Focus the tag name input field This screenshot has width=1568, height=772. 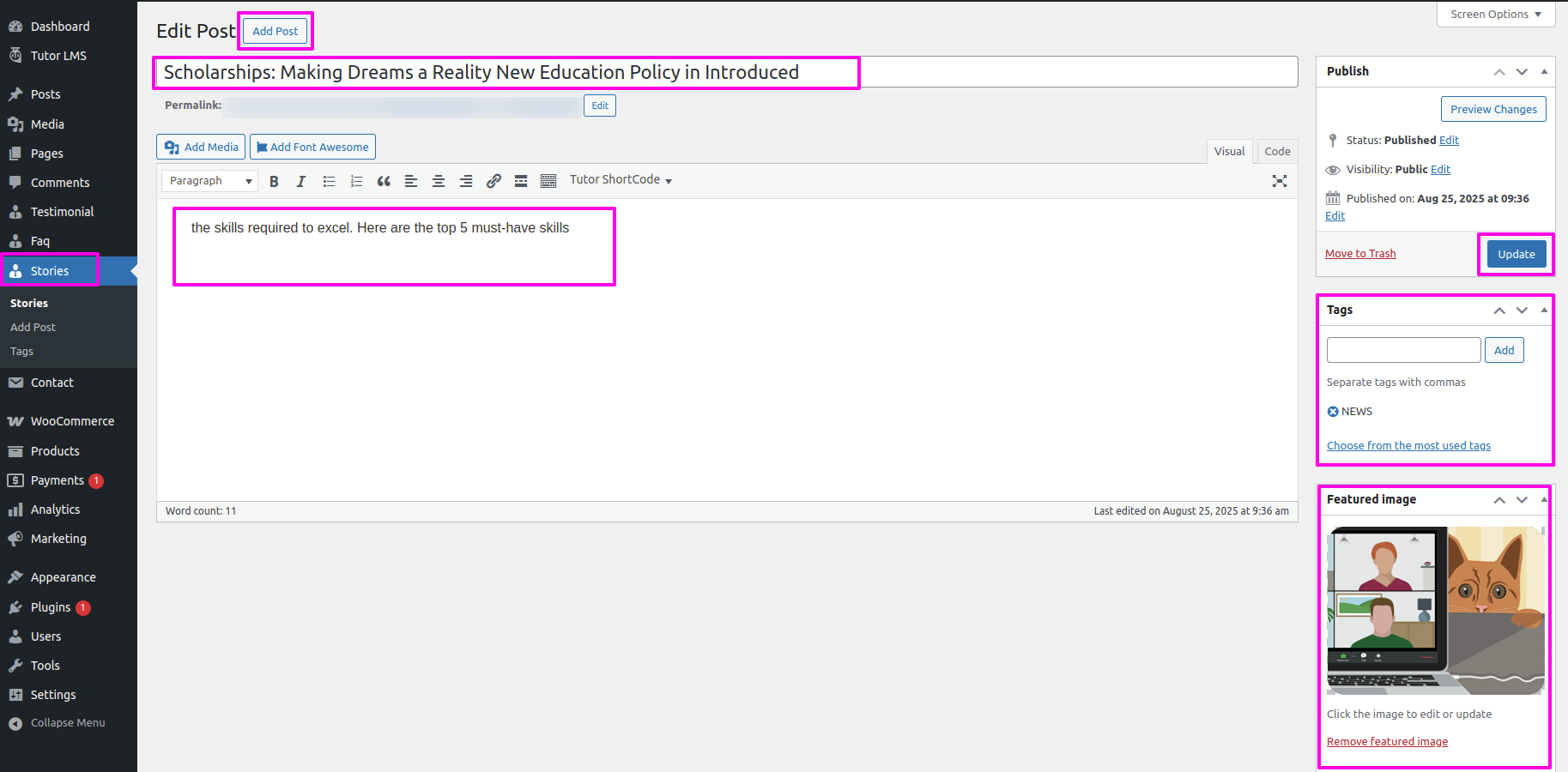(x=1403, y=350)
